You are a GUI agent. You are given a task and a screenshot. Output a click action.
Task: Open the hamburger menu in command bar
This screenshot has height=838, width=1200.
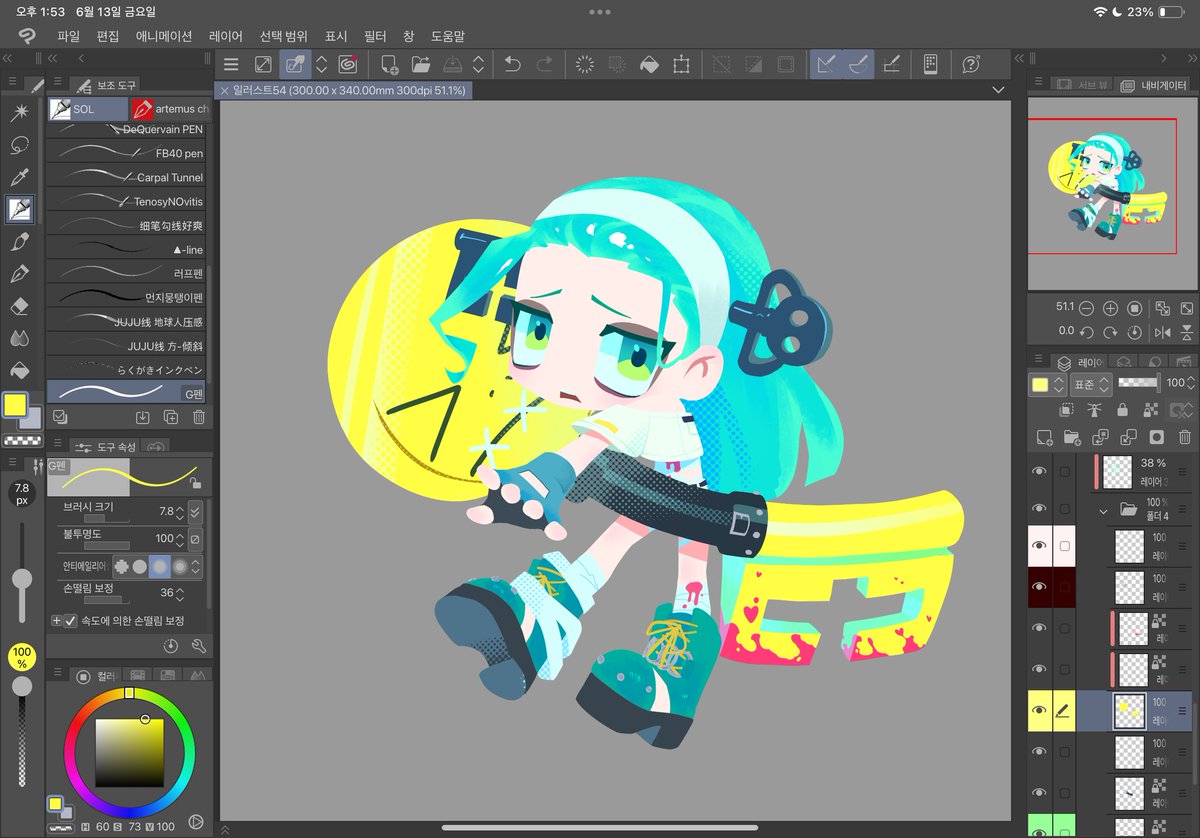click(231, 65)
